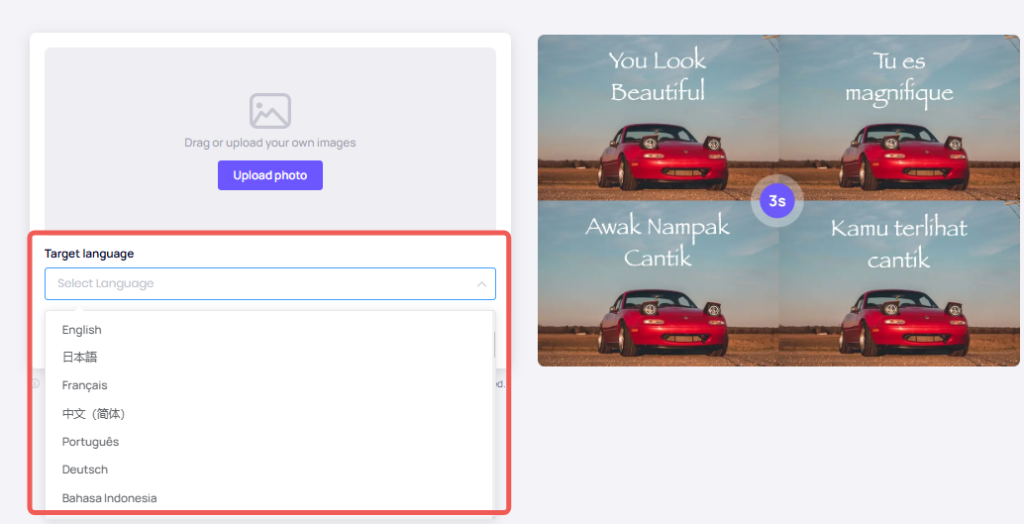
Task: Open the 'Kamu terlihat cantik' thumbnail
Action: click(899, 283)
